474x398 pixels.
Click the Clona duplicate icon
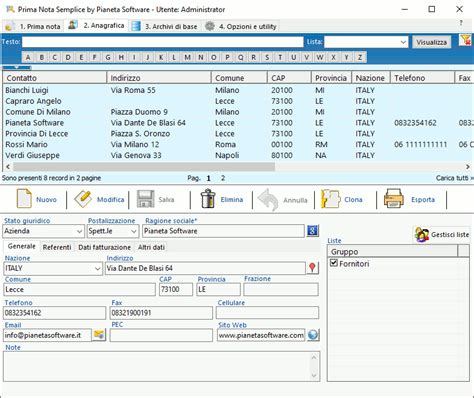330,199
